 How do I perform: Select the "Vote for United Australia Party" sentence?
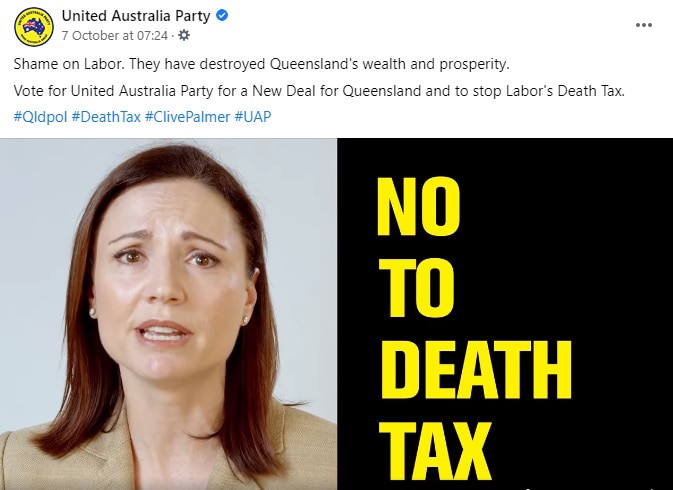click(x=319, y=91)
